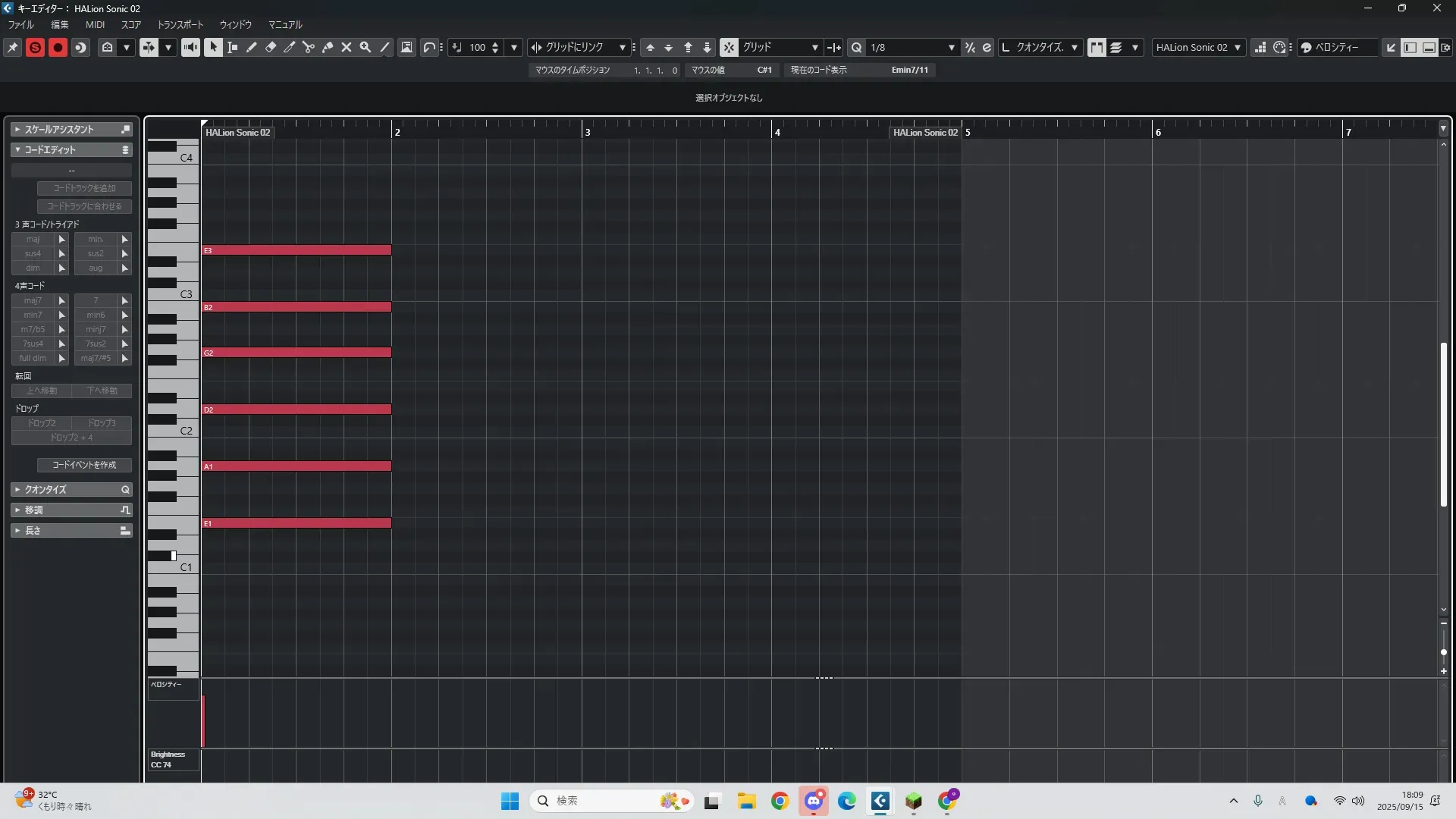The height and width of the screenshot is (819, 1456).
Task: Open Google Chrome from the taskbar
Action: 780,801
